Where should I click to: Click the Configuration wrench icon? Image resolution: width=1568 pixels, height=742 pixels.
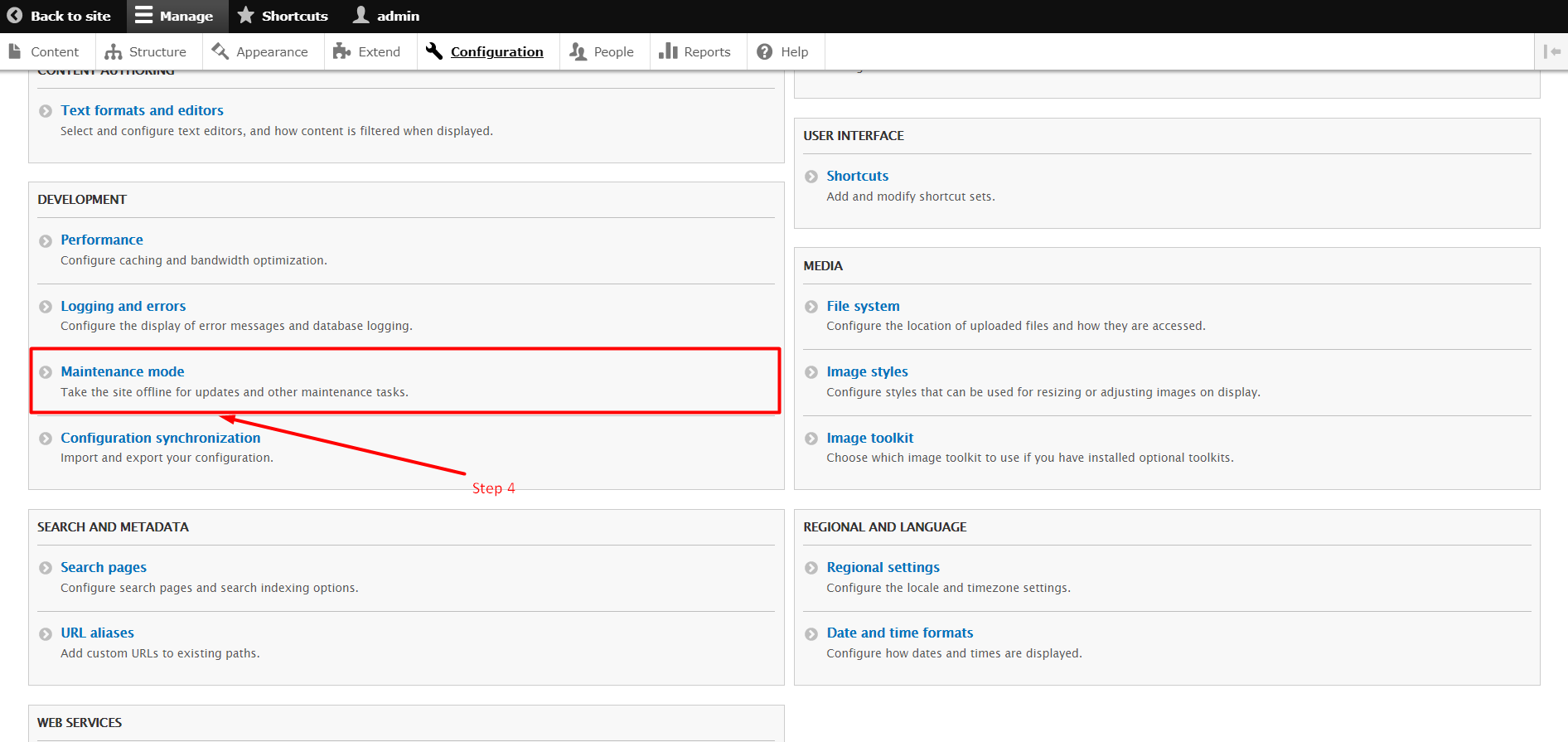(x=434, y=51)
